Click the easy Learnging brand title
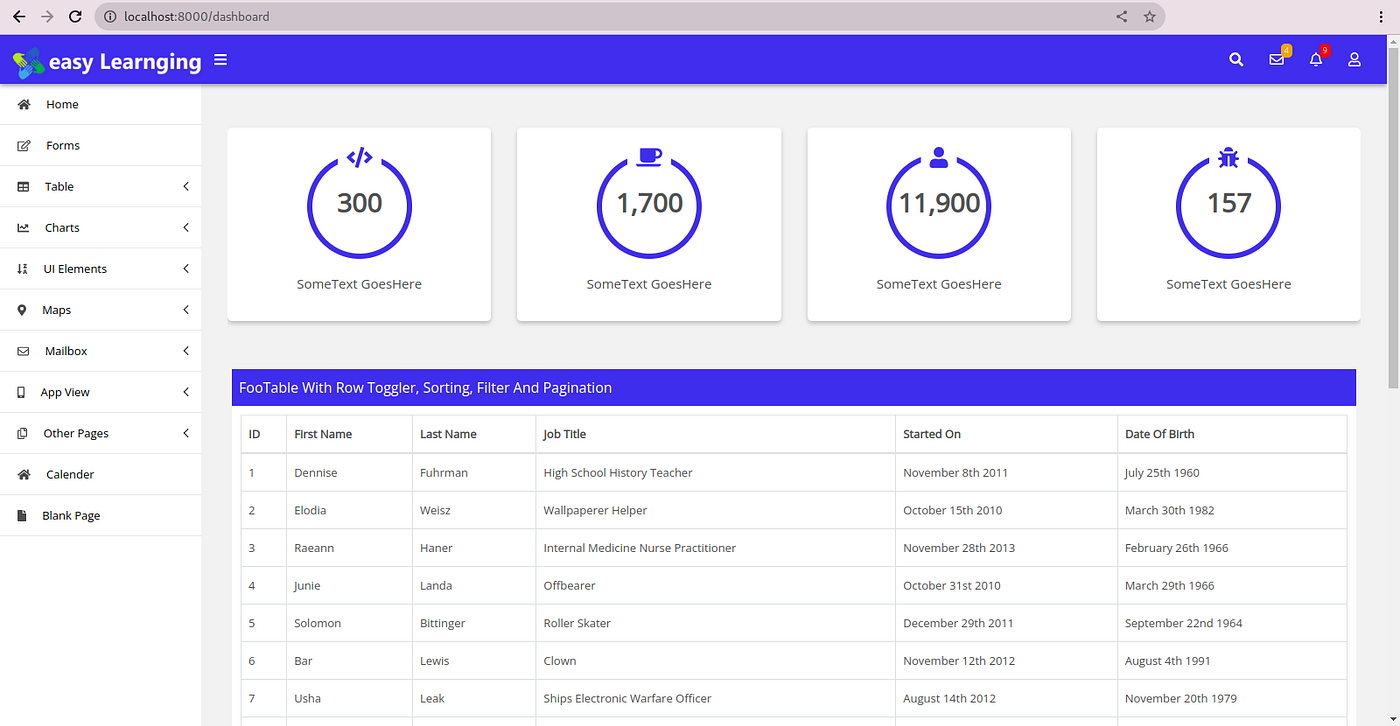This screenshot has height=726, width=1400. point(125,62)
